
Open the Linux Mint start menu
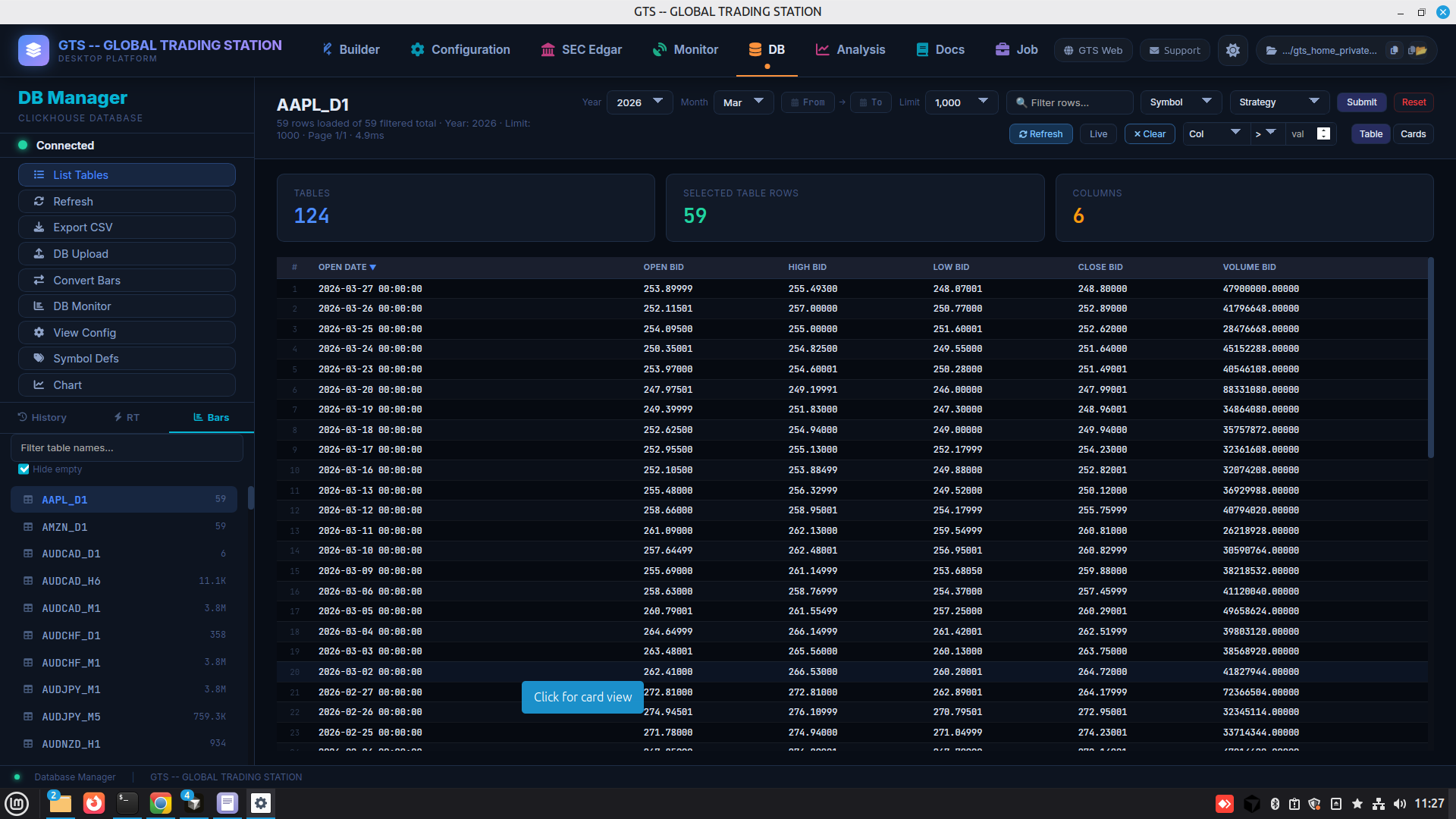coord(17,803)
